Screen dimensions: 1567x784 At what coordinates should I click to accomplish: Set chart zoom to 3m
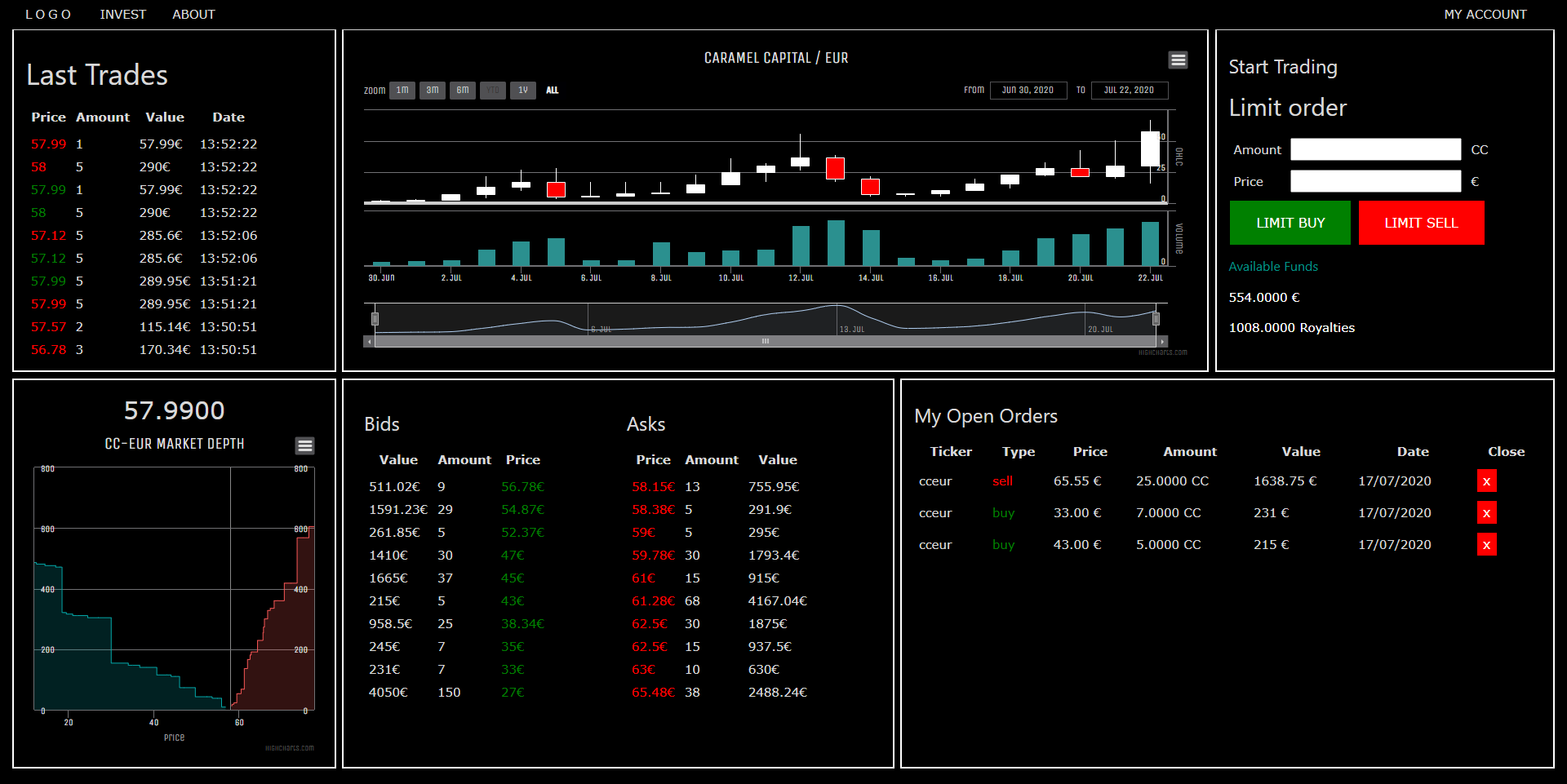tap(433, 91)
